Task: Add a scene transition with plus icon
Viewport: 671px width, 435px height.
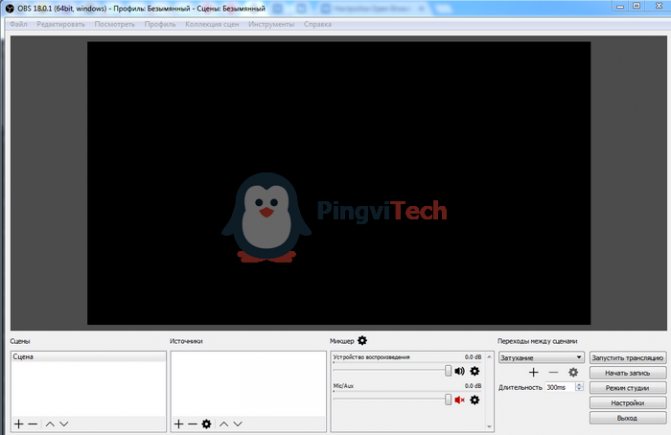Action: (x=533, y=373)
